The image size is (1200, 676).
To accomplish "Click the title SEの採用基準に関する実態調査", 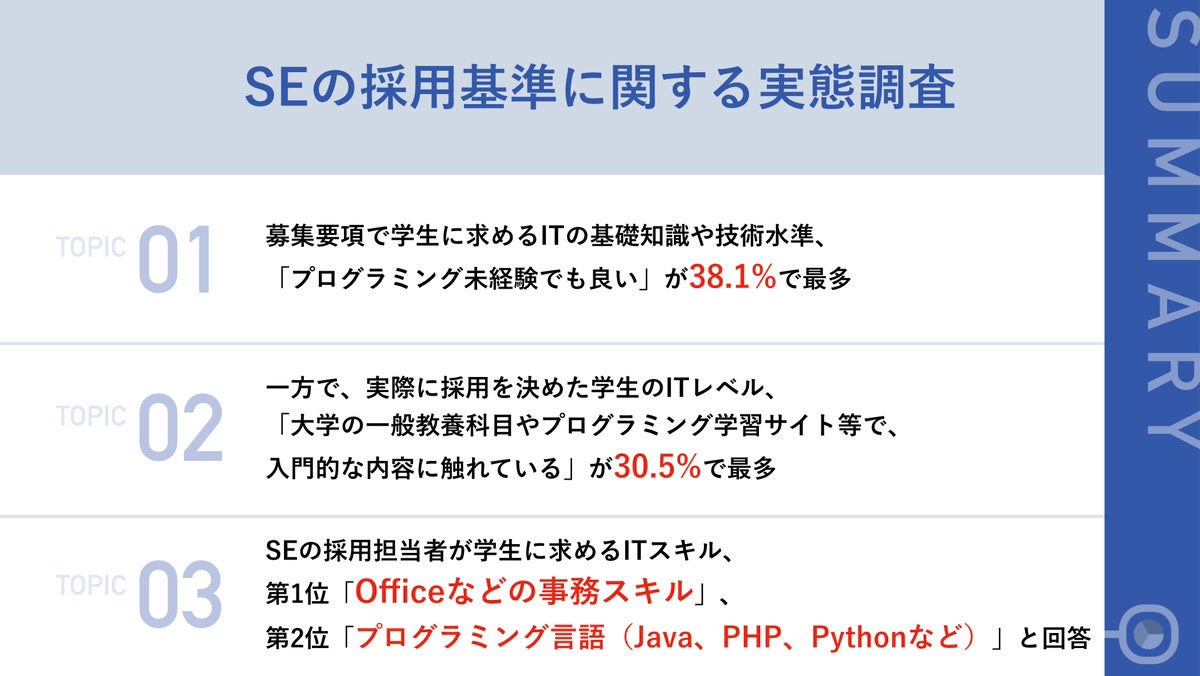I will coord(599,89).
